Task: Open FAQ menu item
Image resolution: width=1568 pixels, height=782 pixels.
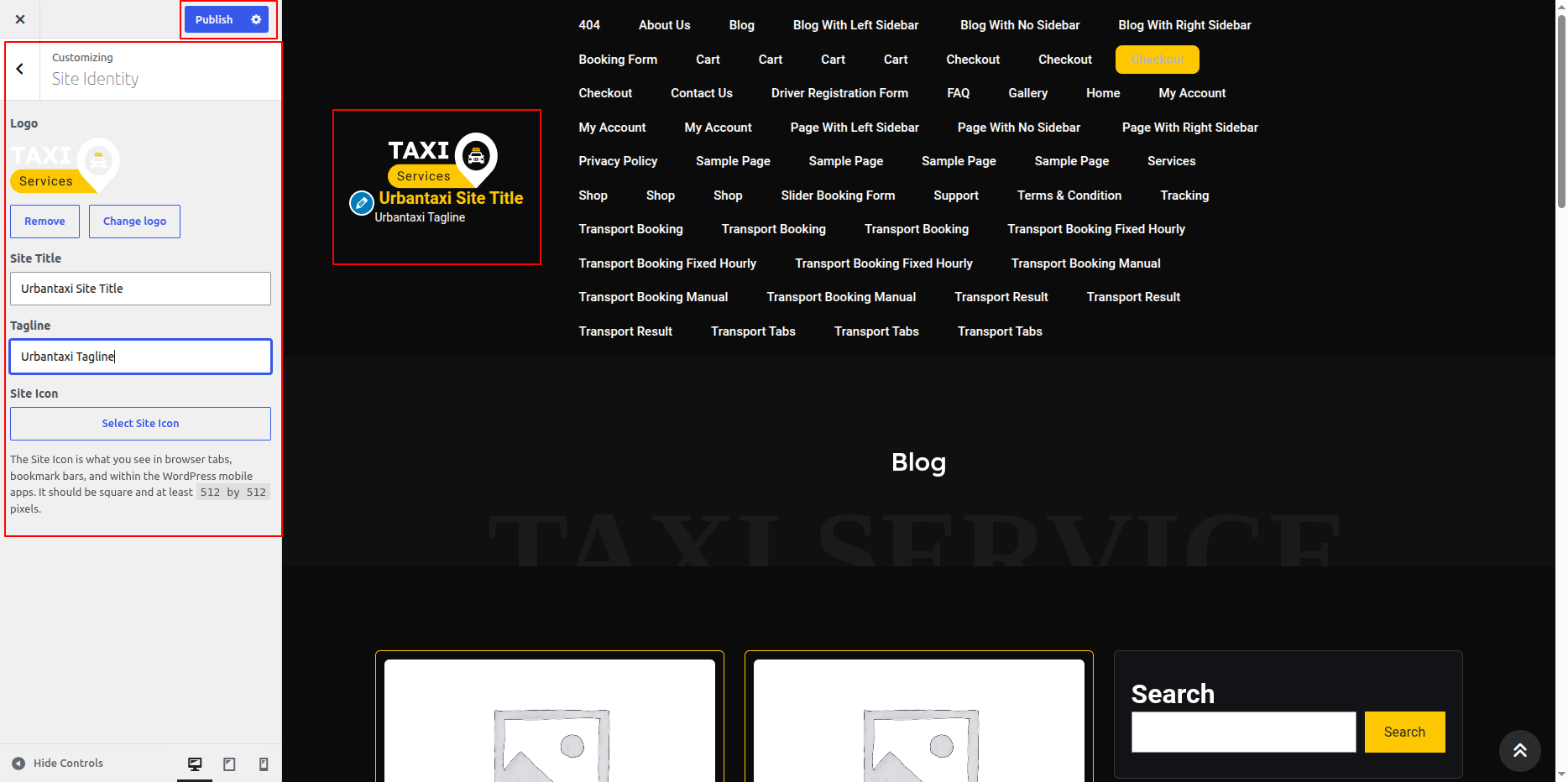Action: [x=958, y=93]
